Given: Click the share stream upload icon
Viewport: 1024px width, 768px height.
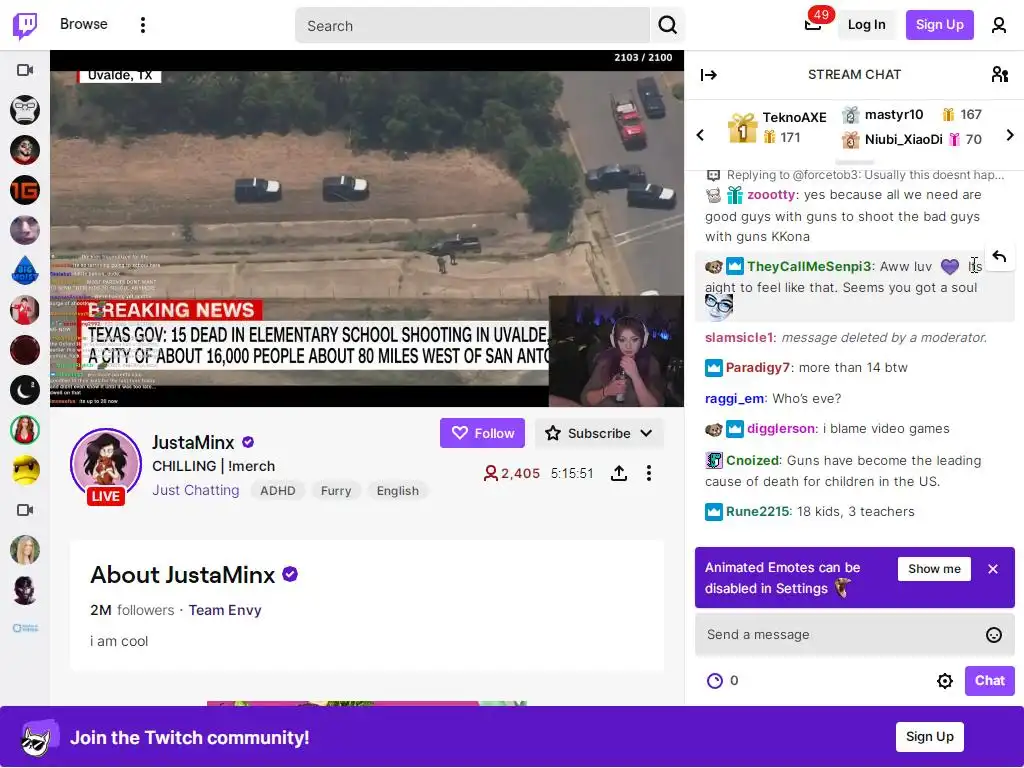Looking at the screenshot, I should coord(618,473).
